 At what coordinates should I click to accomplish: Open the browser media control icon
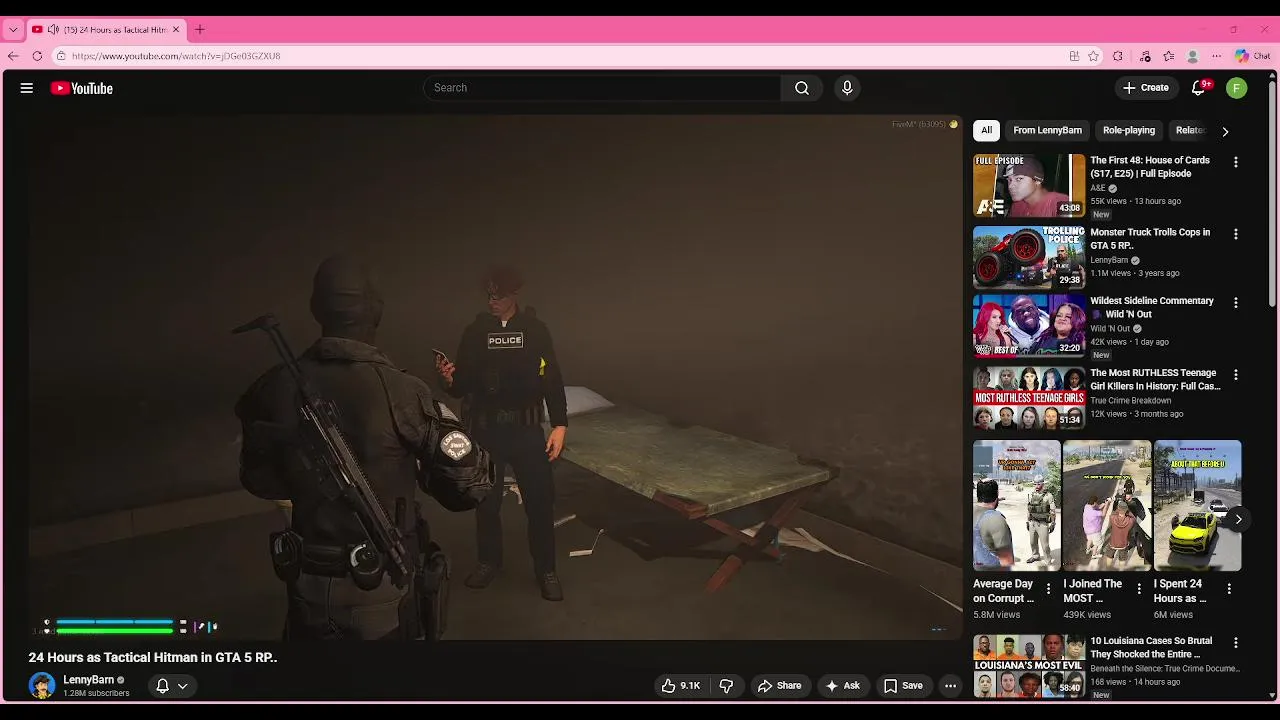pos(1146,56)
